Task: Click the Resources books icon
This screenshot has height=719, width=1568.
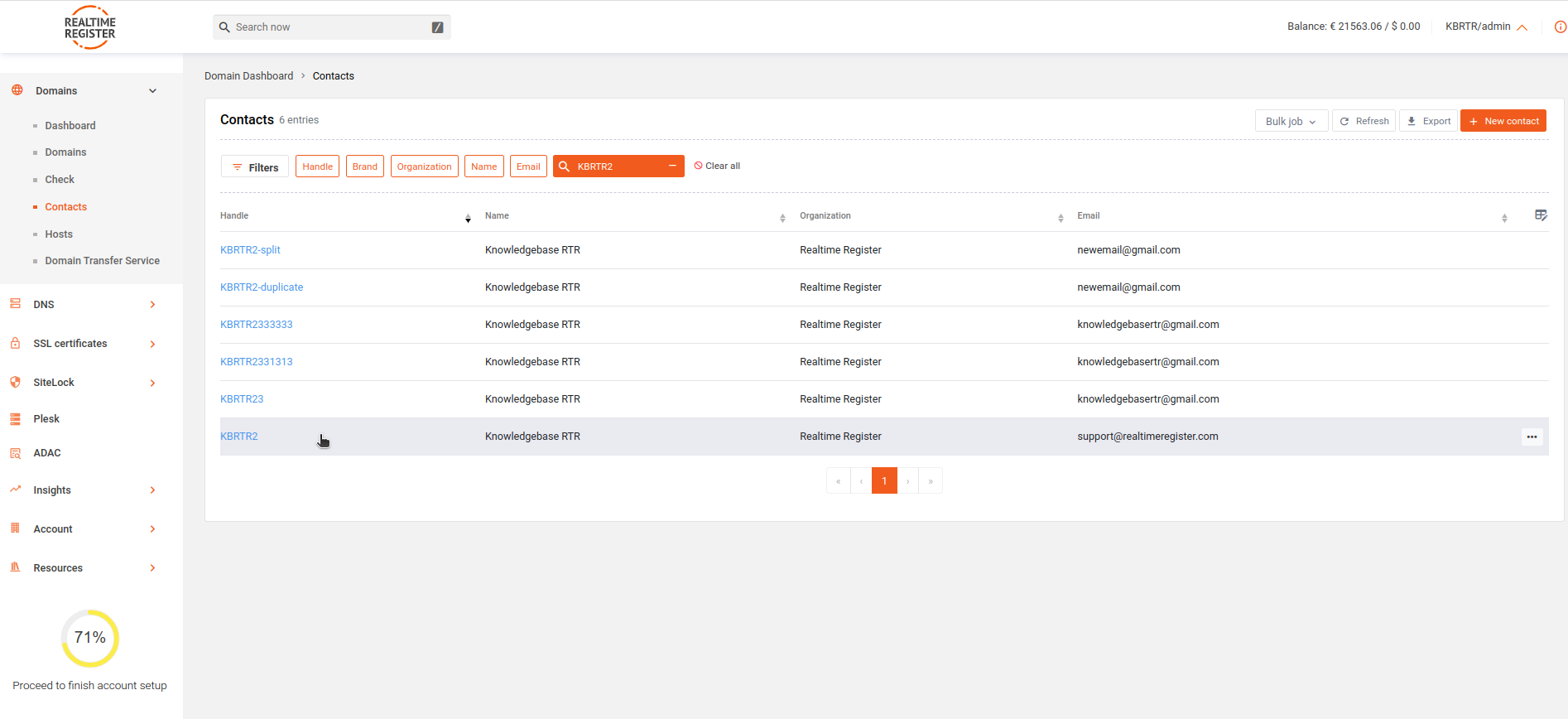Action: (x=16, y=567)
